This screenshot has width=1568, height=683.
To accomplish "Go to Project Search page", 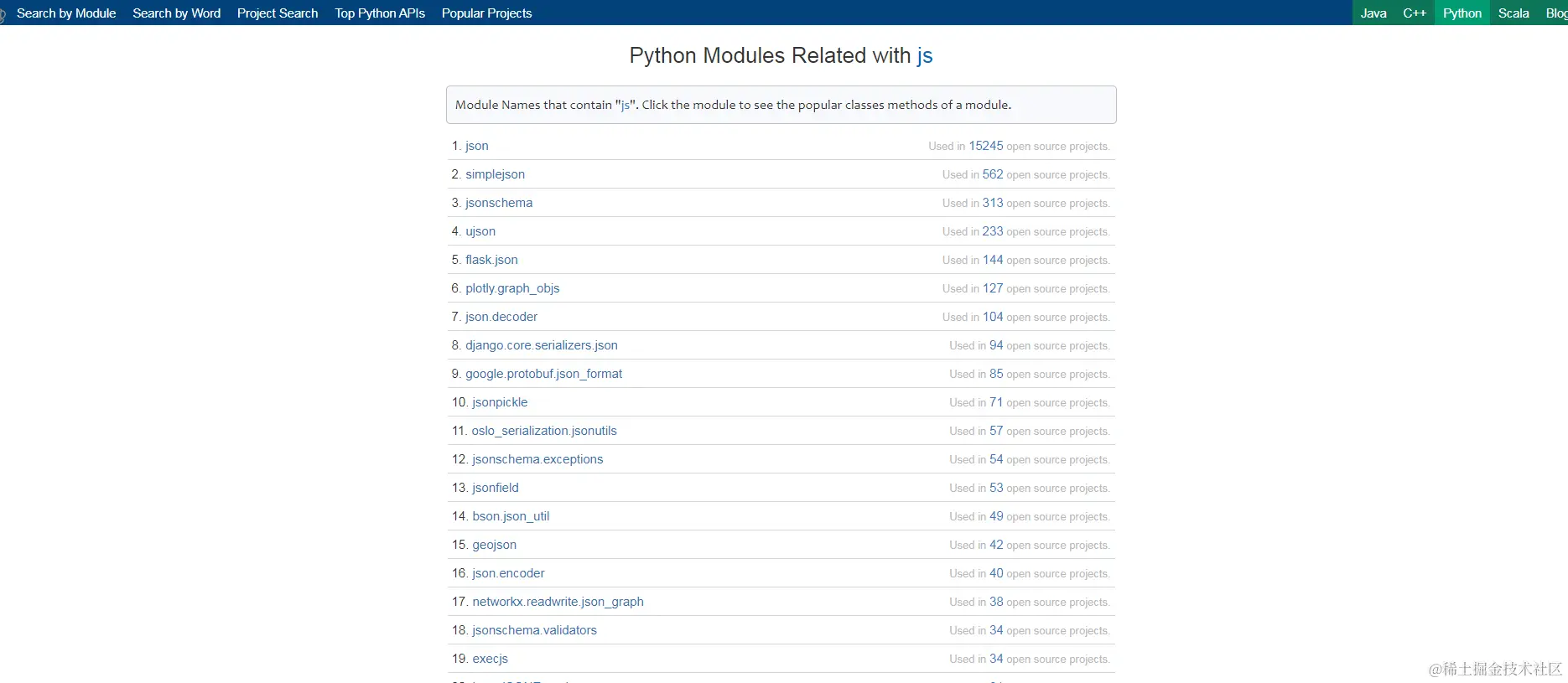I will click(278, 13).
